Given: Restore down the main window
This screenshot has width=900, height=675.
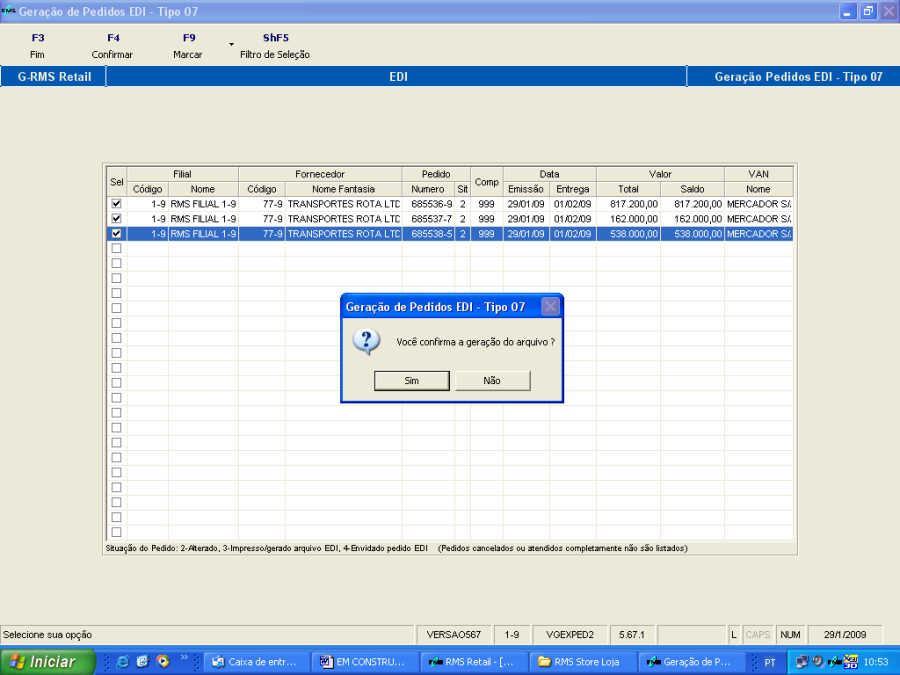Looking at the screenshot, I should 868,11.
